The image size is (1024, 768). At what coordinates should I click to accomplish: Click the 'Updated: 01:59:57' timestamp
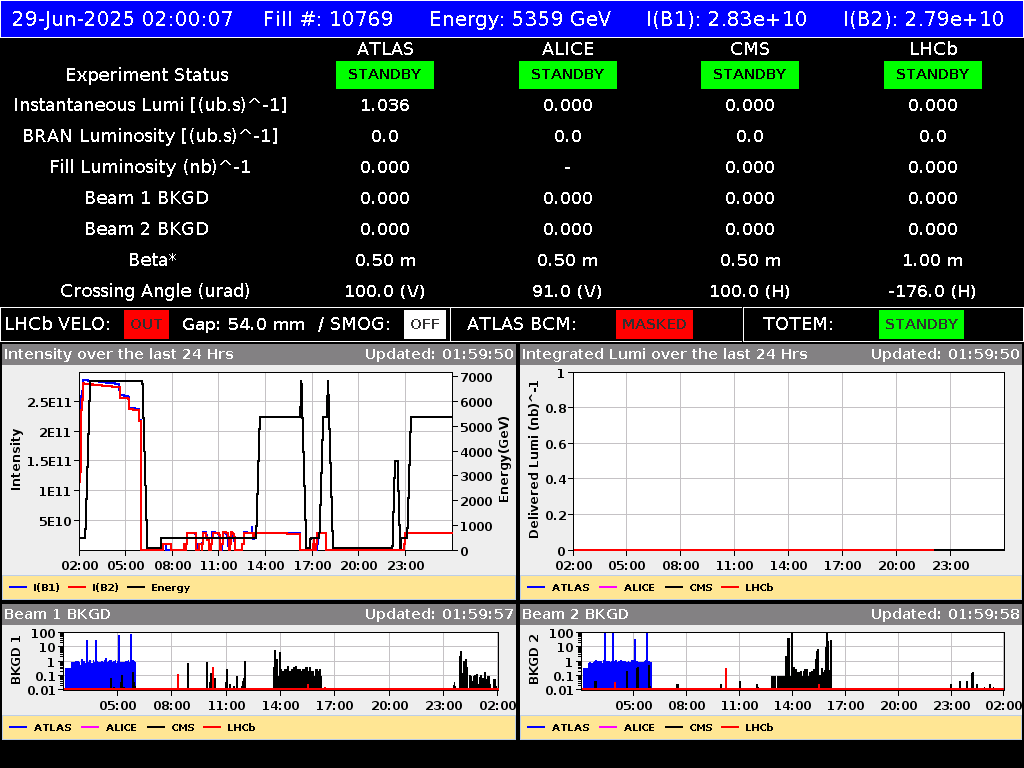point(440,615)
